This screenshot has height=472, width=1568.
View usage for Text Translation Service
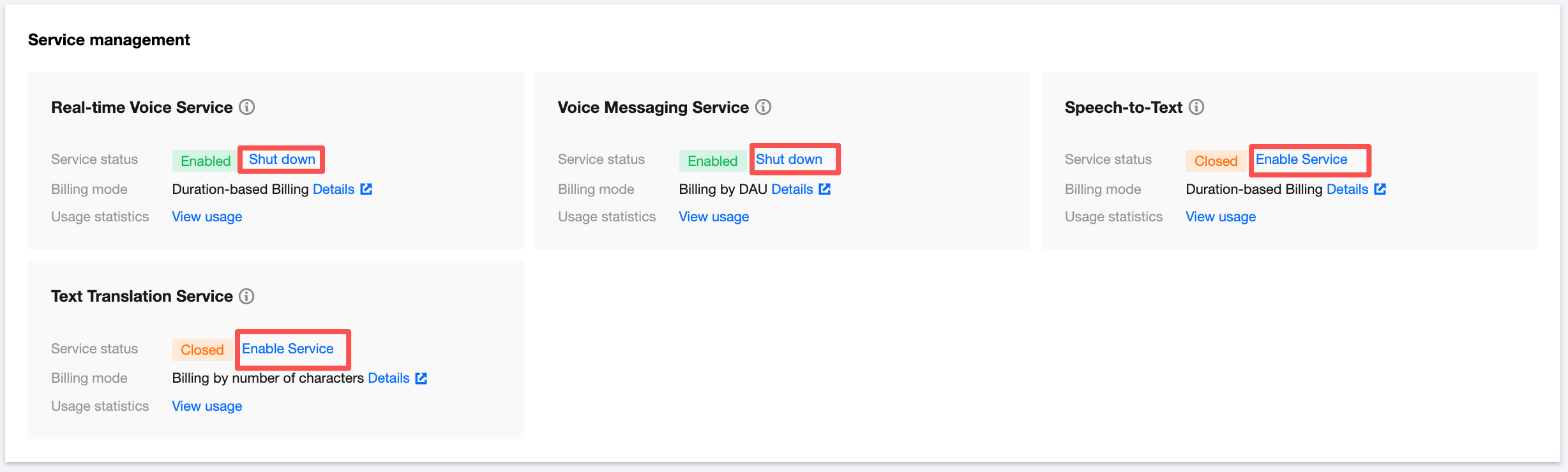coord(207,406)
